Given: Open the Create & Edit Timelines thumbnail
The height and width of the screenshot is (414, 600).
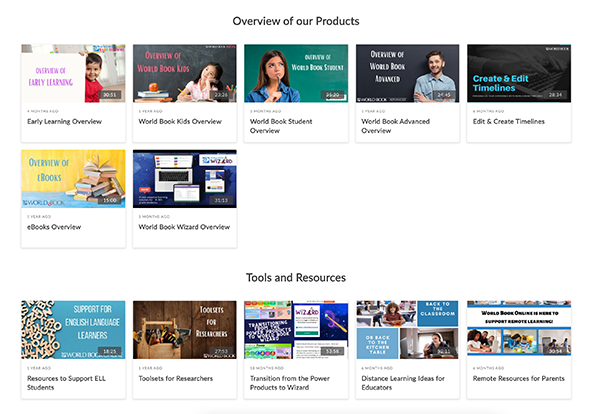Looking at the screenshot, I should click(519, 73).
